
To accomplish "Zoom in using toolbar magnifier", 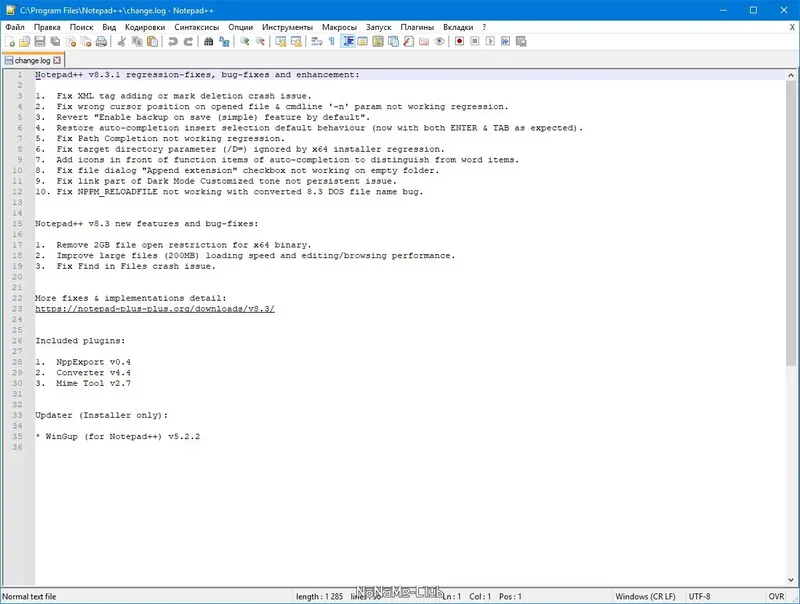I will click(x=244, y=42).
